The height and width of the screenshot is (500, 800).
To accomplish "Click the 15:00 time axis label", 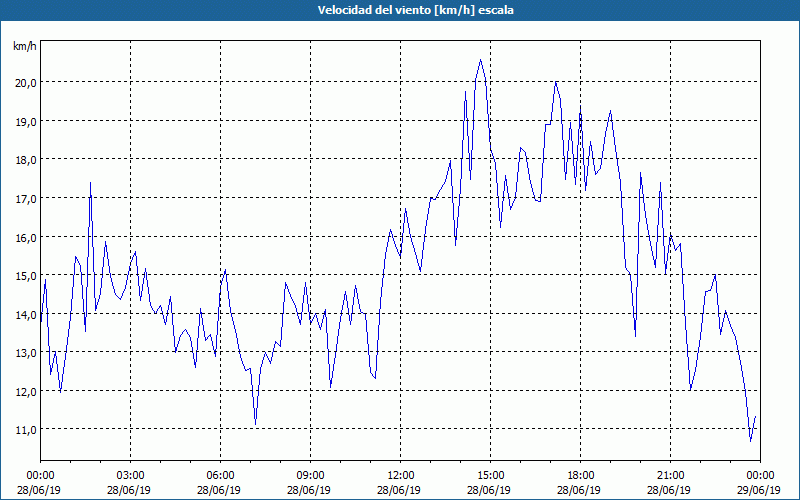I will (490, 475).
